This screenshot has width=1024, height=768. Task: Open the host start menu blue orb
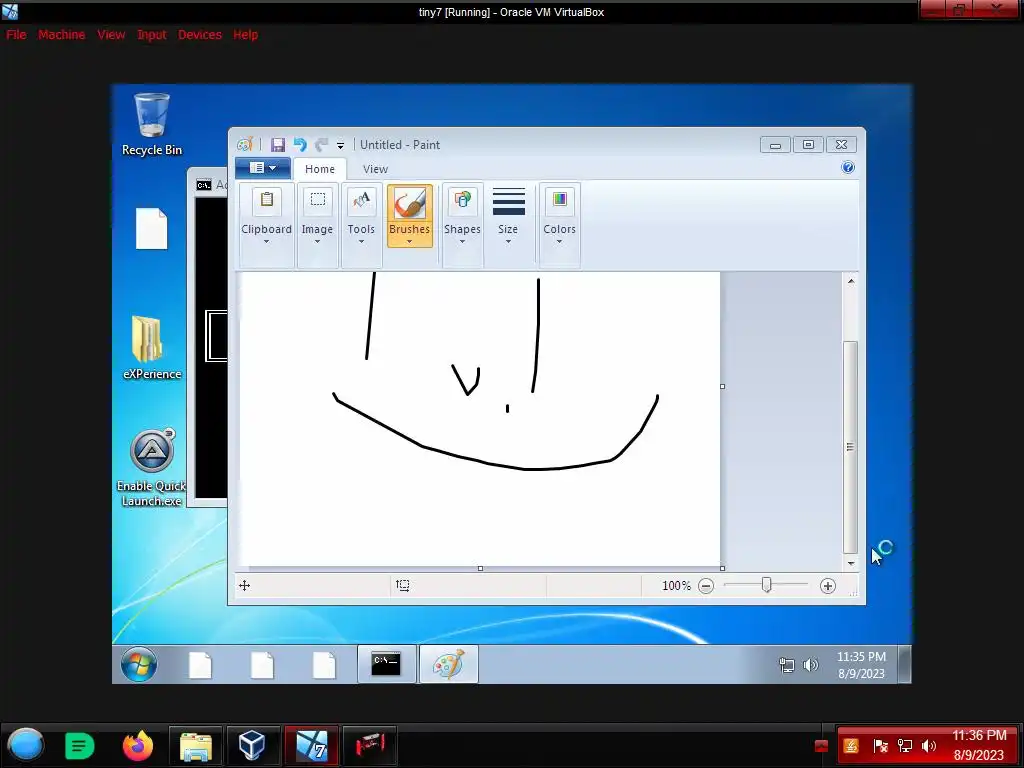point(25,746)
